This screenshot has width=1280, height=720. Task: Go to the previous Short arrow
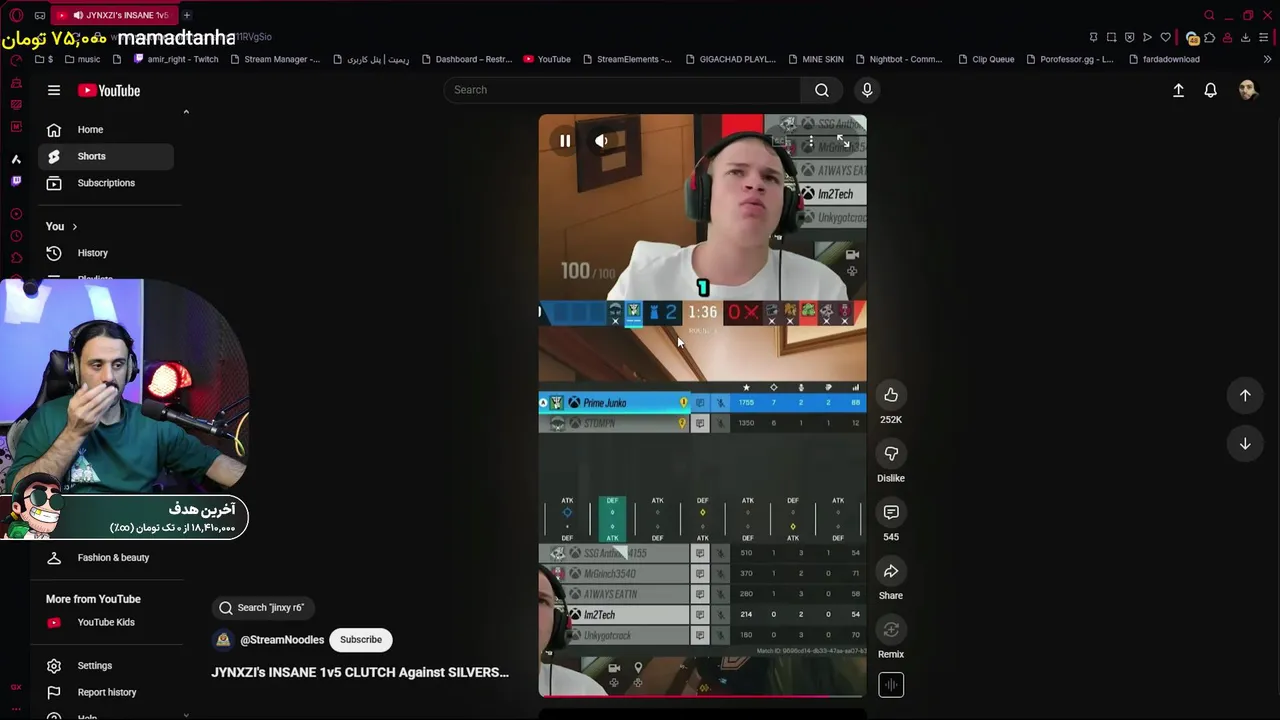coord(1245,395)
